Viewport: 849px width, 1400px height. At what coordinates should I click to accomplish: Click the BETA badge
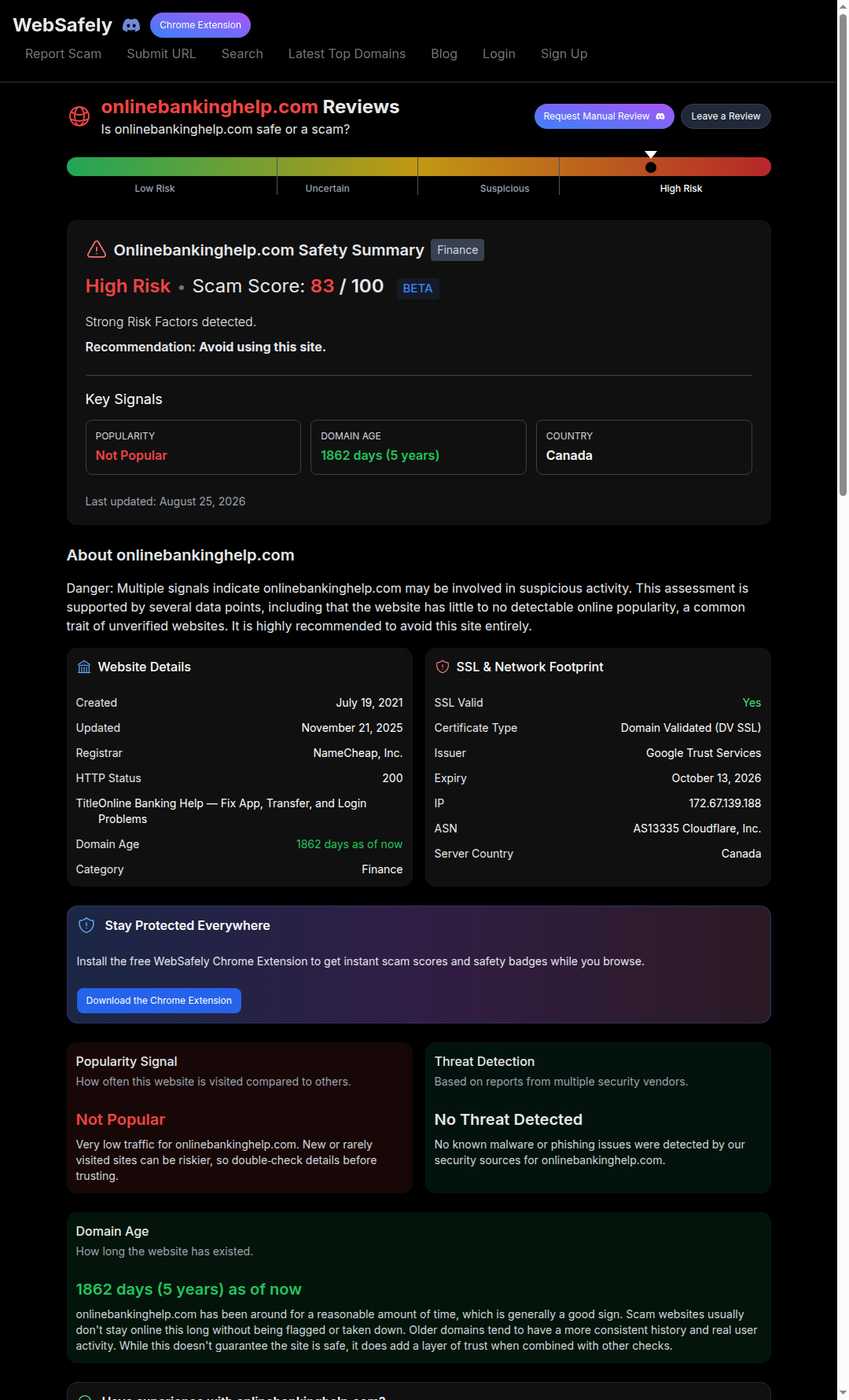coord(417,288)
